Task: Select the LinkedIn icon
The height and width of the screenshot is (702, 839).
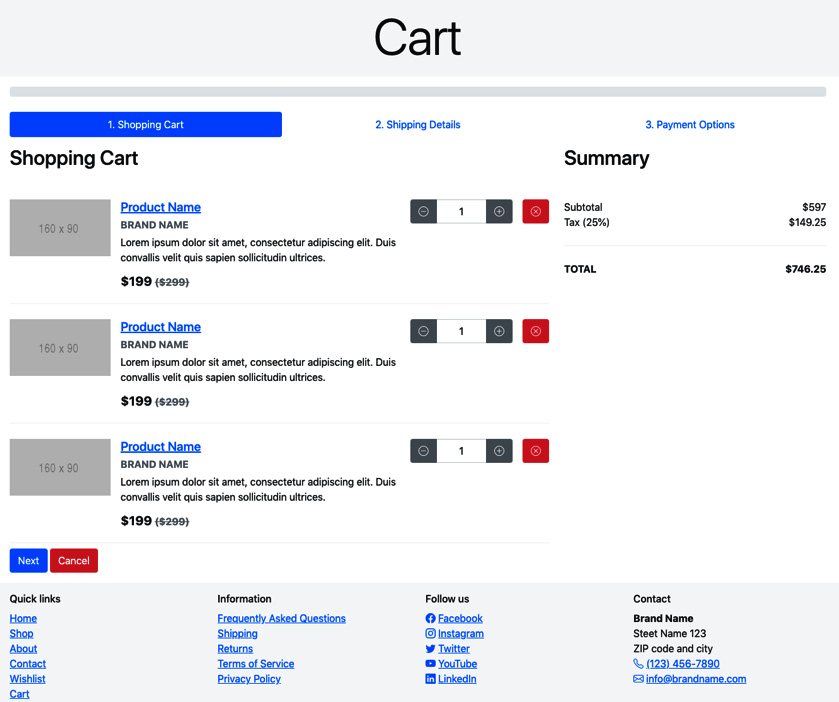Action: click(430, 678)
